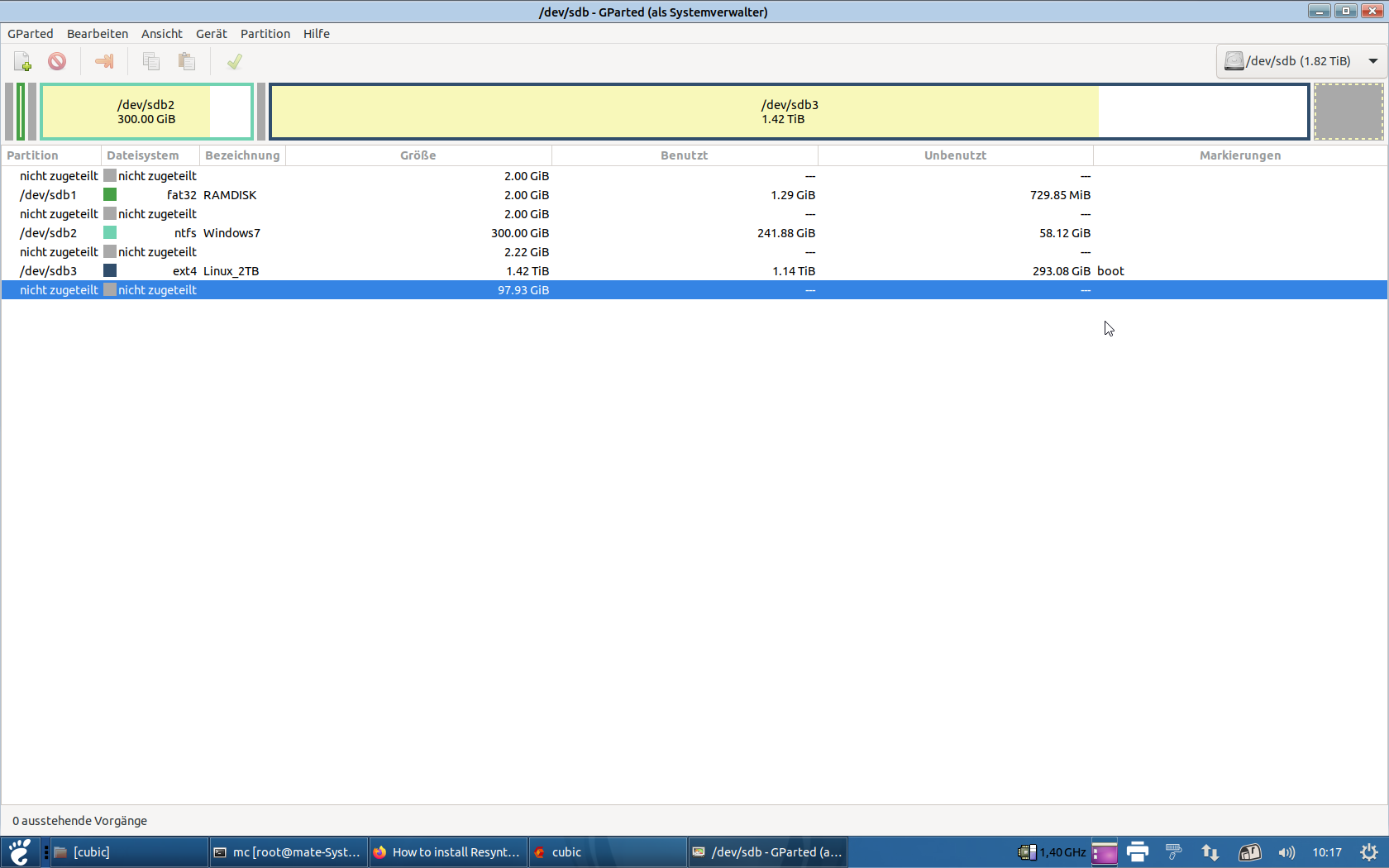Select the green /dev/sdb1 sliver in disk map

21,112
